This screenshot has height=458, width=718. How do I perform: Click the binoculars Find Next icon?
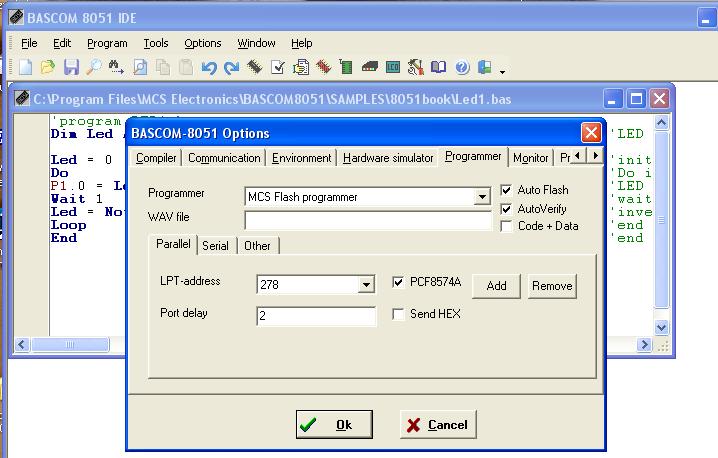[x=116, y=67]
